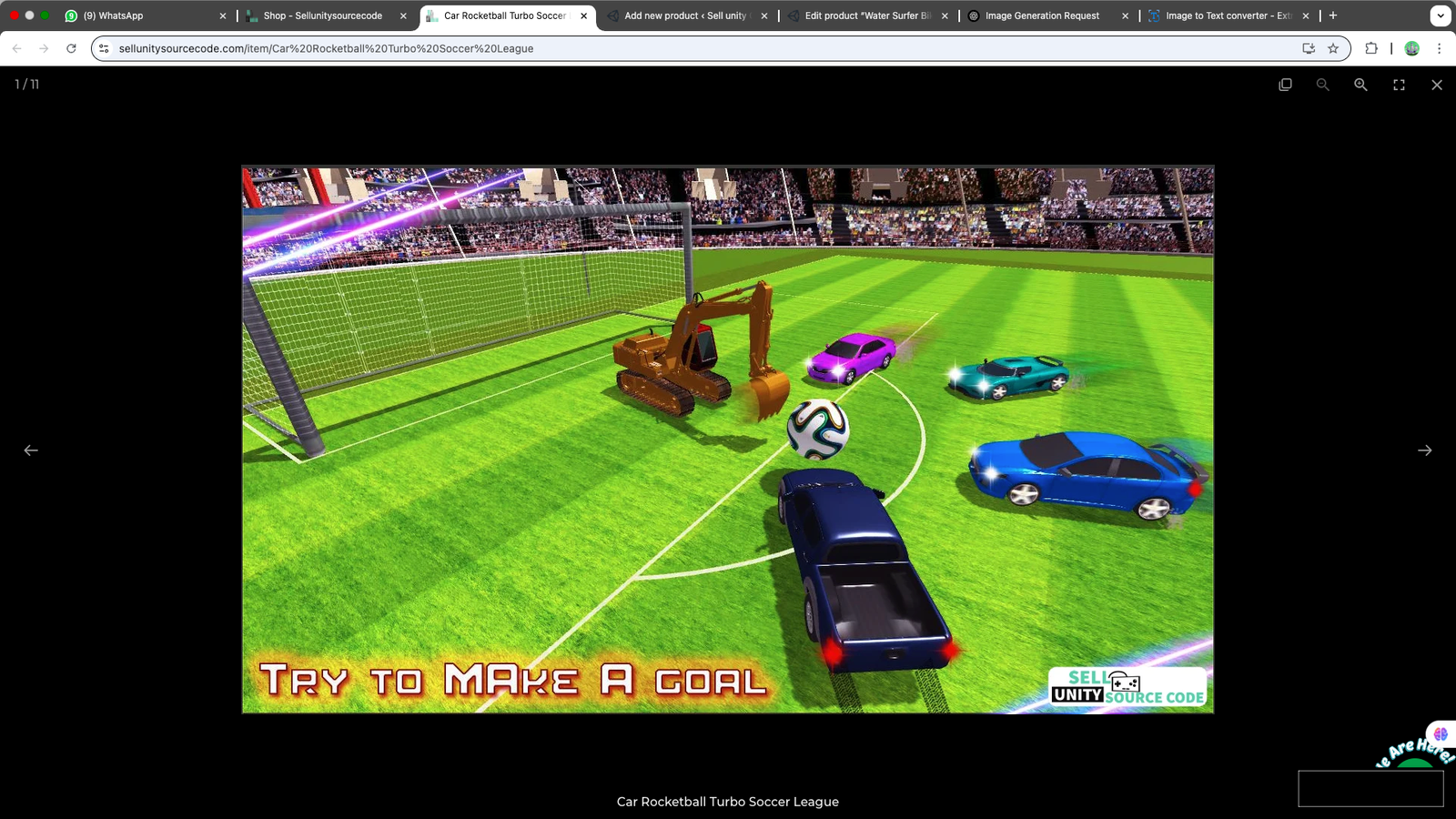Go forward in browser history
This screenshot has height=819, width=1456.
coord(44,48)
